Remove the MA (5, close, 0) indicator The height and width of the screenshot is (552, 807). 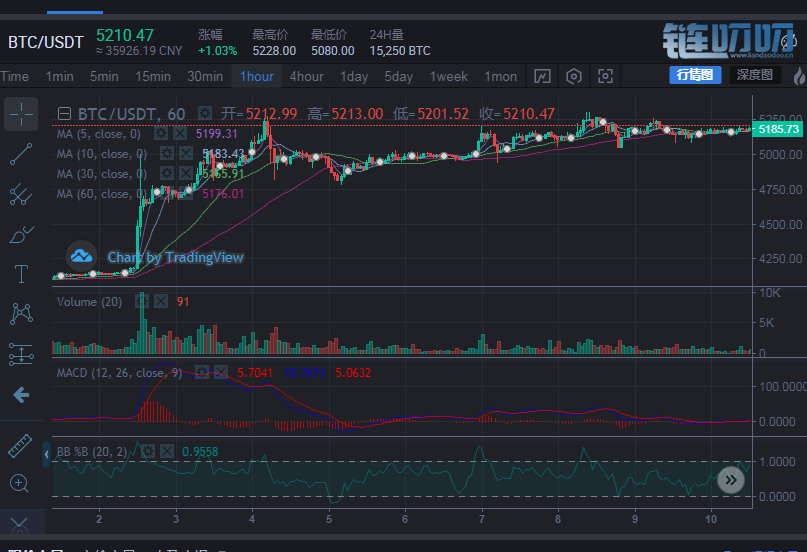(x=180, y=134)
